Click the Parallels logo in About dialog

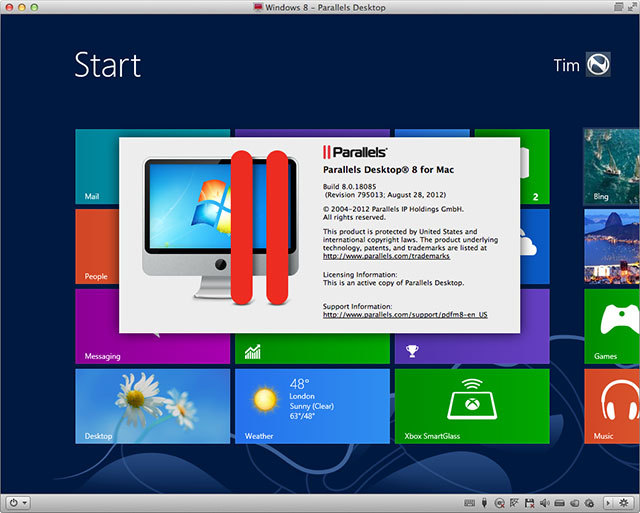coord(355,152)
